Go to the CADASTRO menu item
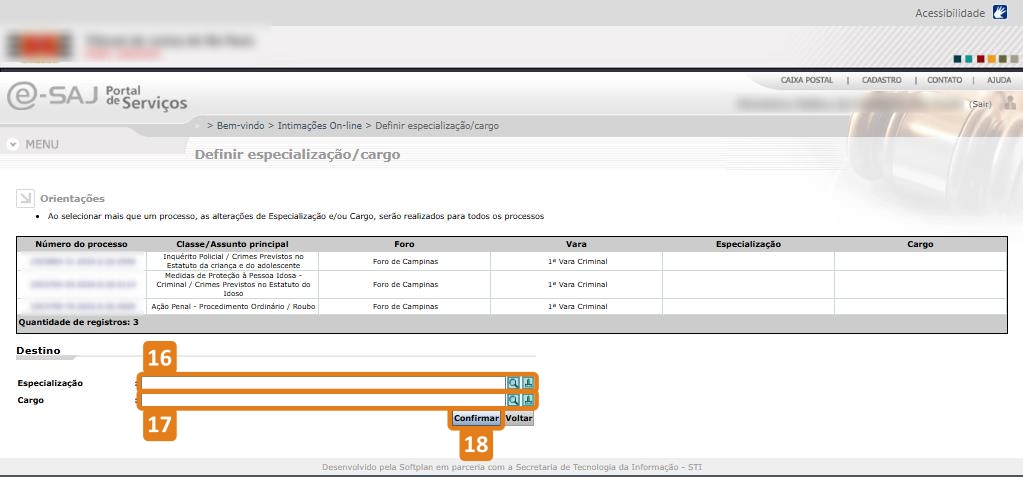 pos(881,80)
